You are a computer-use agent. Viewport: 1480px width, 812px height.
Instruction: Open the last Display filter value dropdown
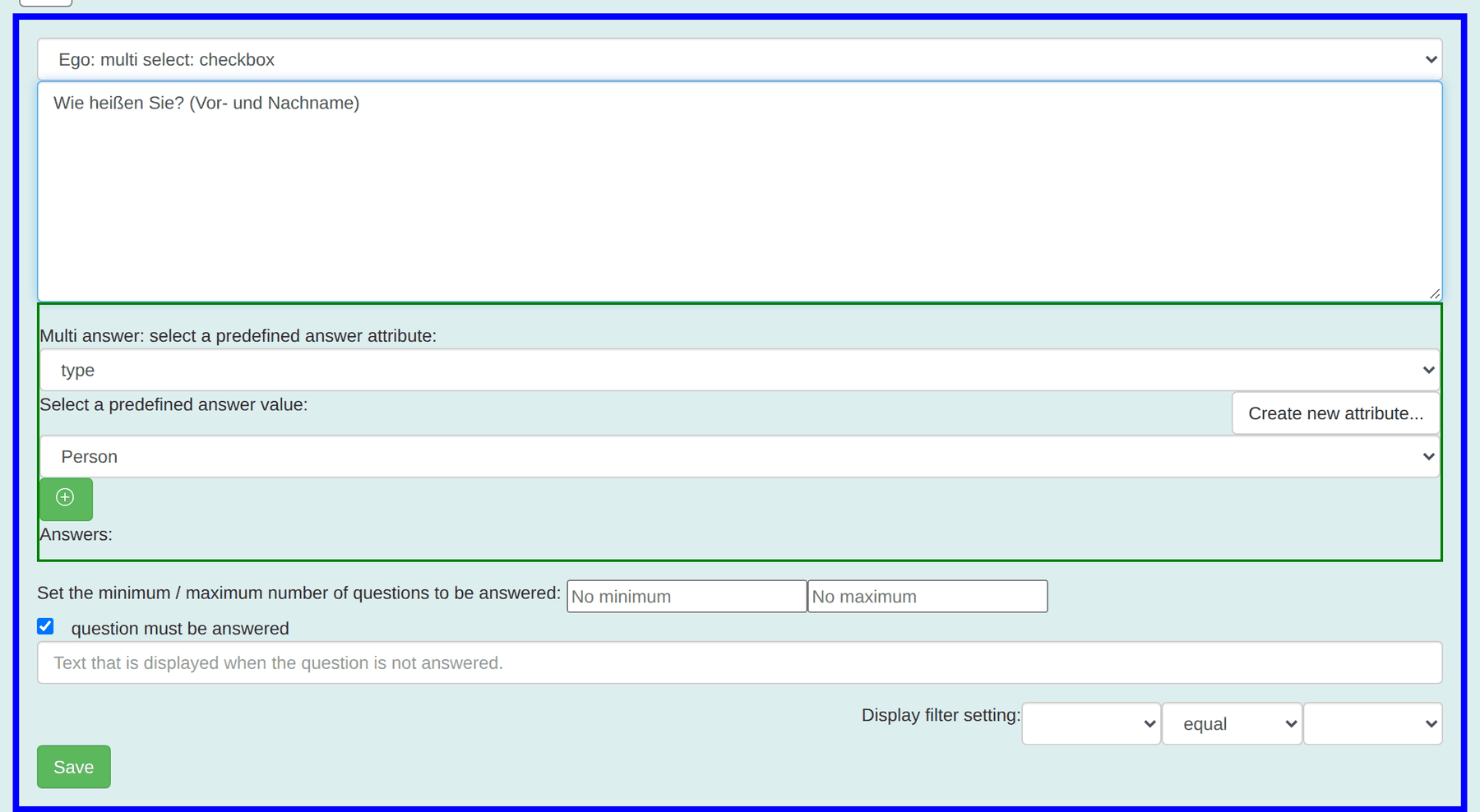tap(1373, 723)
